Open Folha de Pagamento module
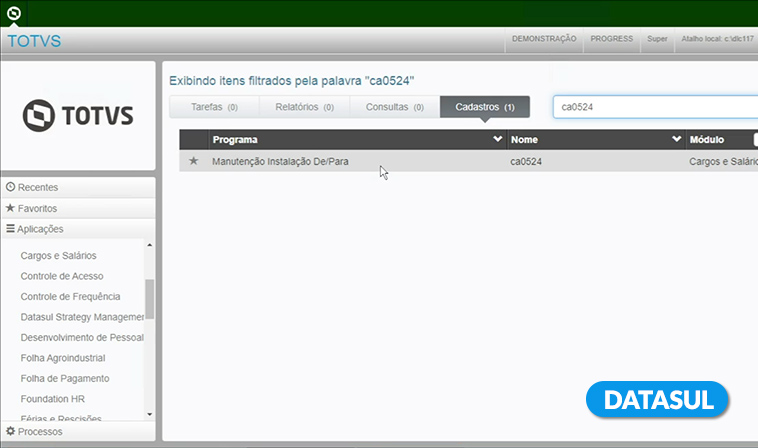This screenshot has width=758, height=448. point(65,378)
